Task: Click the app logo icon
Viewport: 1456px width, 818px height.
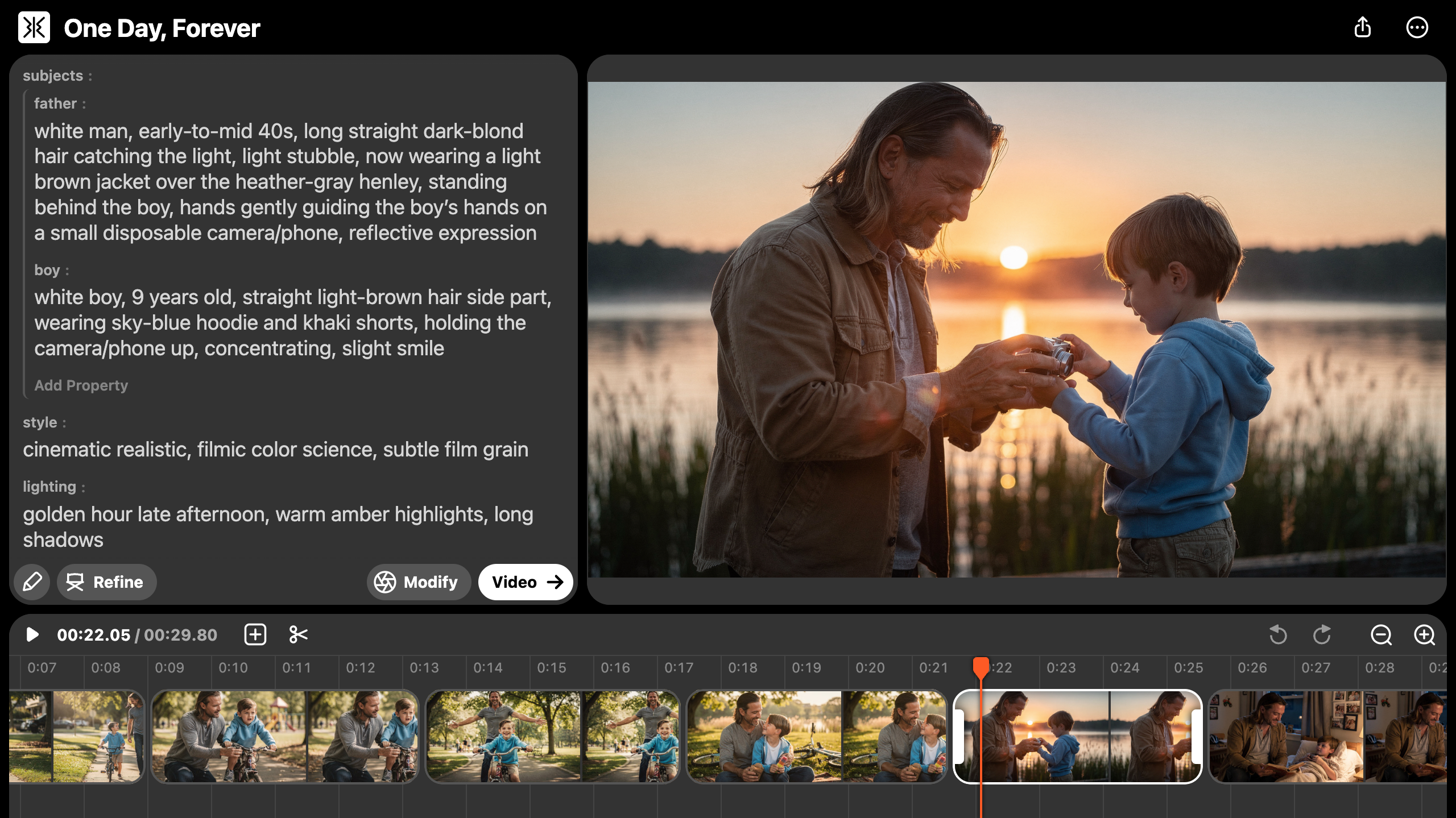Action: pyautogui.click(x=34, y=27)
